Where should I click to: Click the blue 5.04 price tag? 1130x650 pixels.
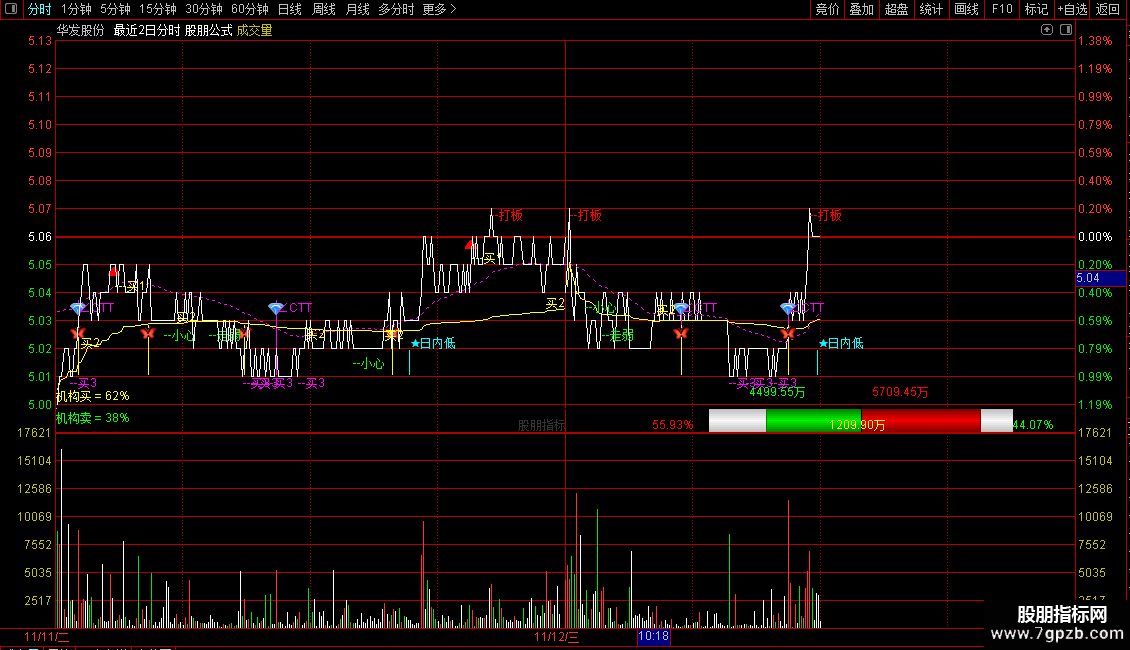pyautogui.click(x=1100, y=278)
